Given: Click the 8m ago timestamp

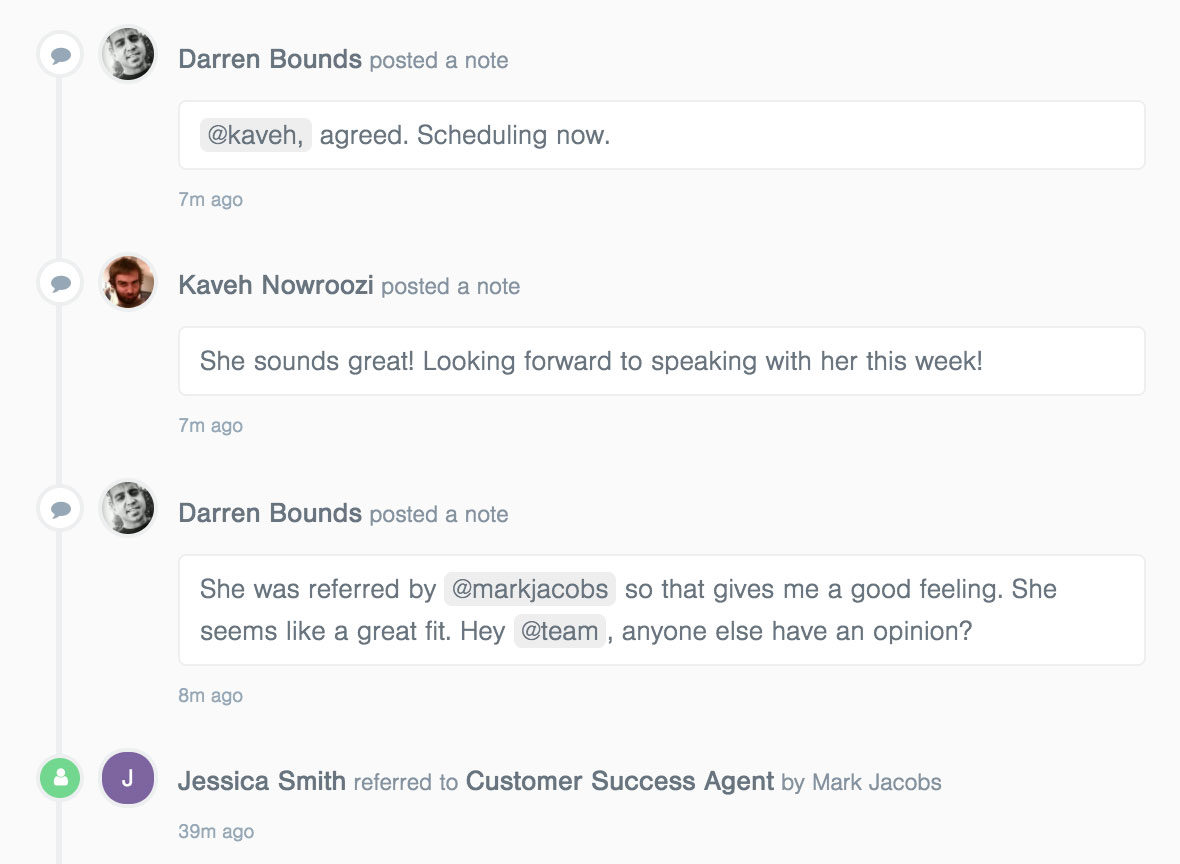Looking at the screenshot, I should tap(211, 695).
